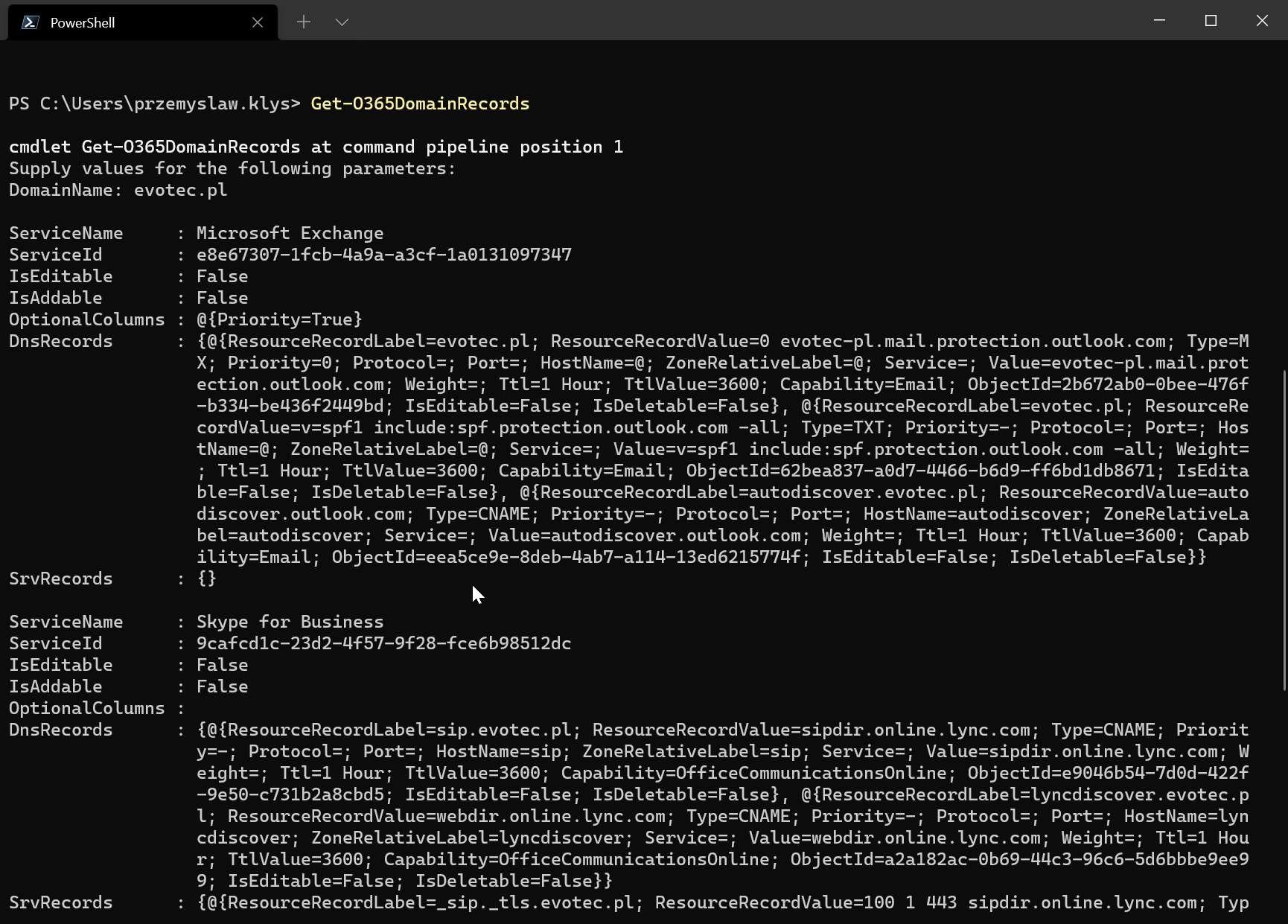The image size is (1288, 924).
Task: Close the terminal window
Action: [1262, 21]
